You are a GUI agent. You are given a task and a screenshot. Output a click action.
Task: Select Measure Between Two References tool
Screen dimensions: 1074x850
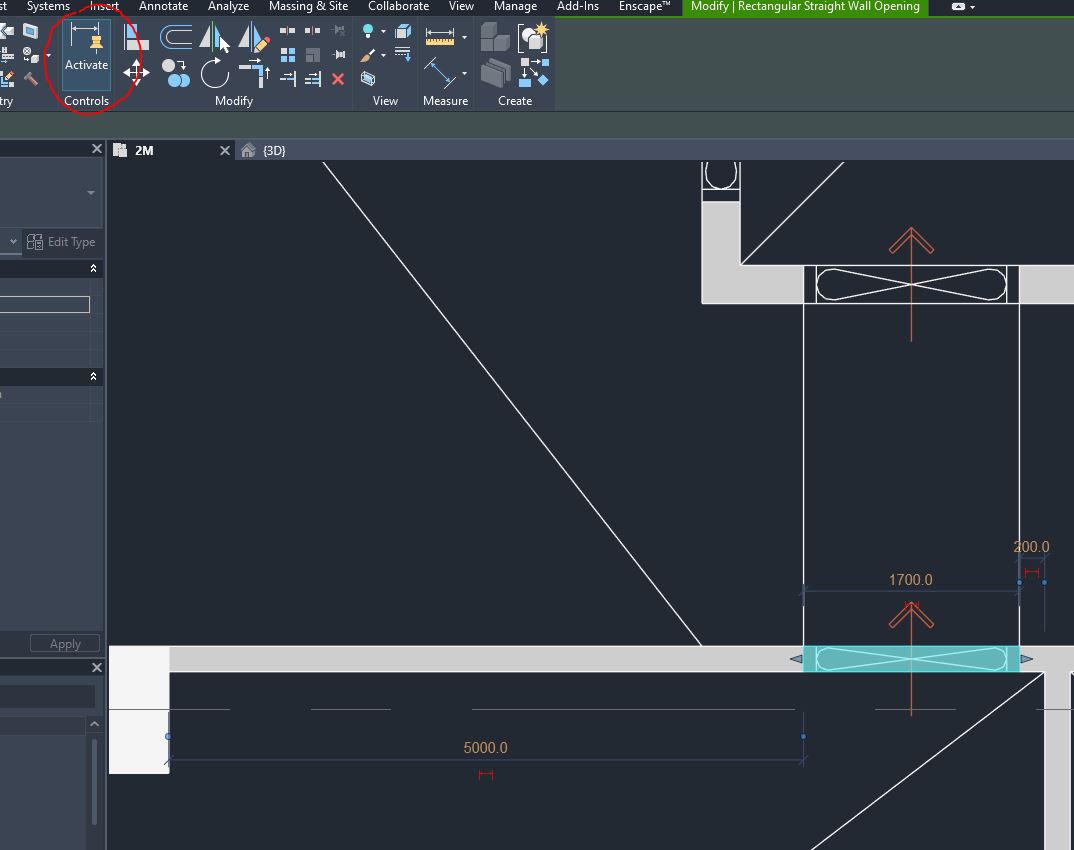pos(440,73)
